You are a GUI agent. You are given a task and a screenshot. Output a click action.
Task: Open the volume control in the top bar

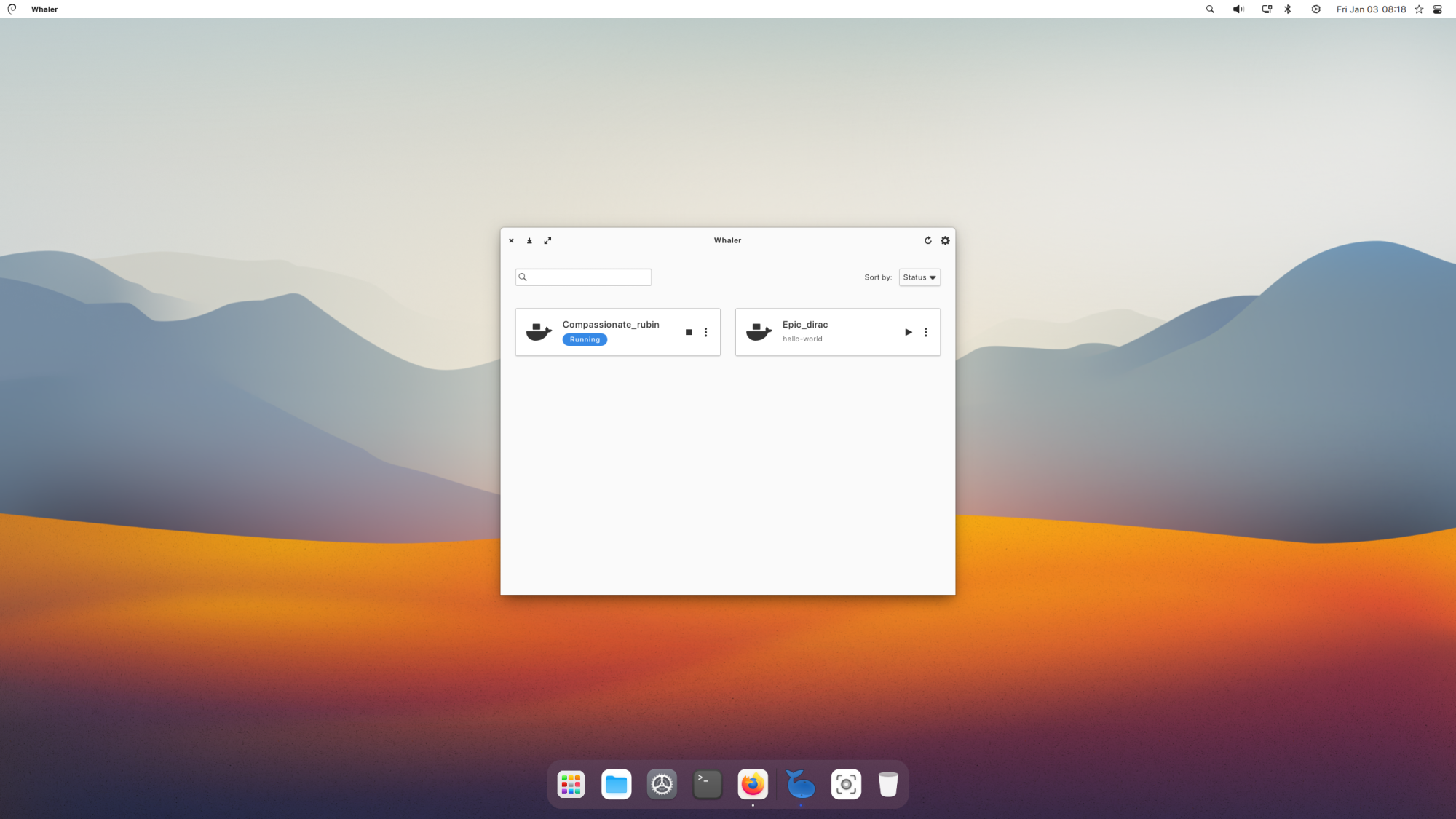pyautogui.click(x=1238, y=9)
